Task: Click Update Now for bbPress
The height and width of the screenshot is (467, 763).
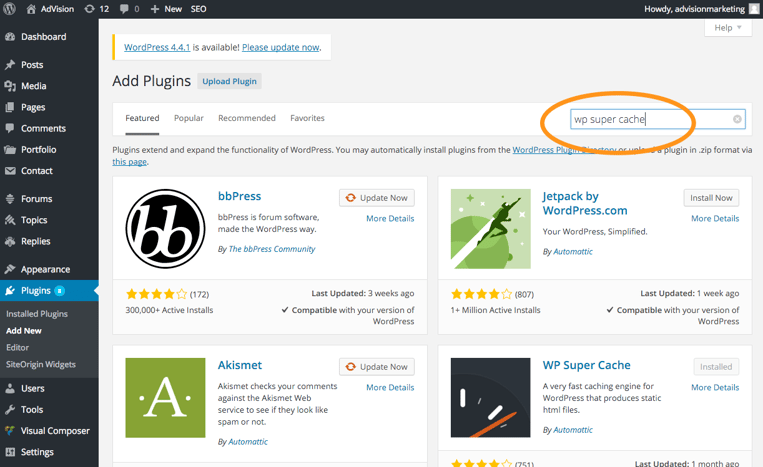Action: [377, 198]
